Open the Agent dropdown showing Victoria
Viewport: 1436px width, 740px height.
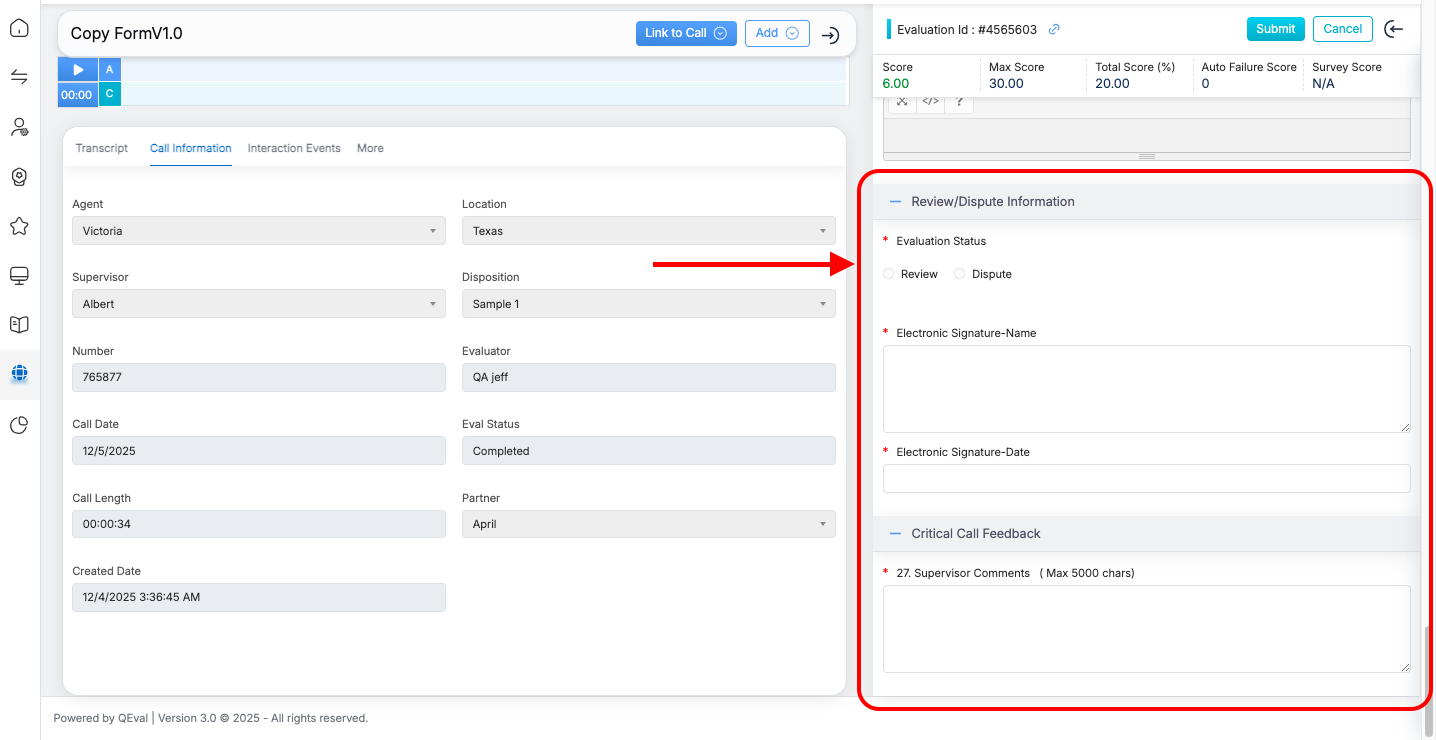pyautogui.click(x=258, y=231)
